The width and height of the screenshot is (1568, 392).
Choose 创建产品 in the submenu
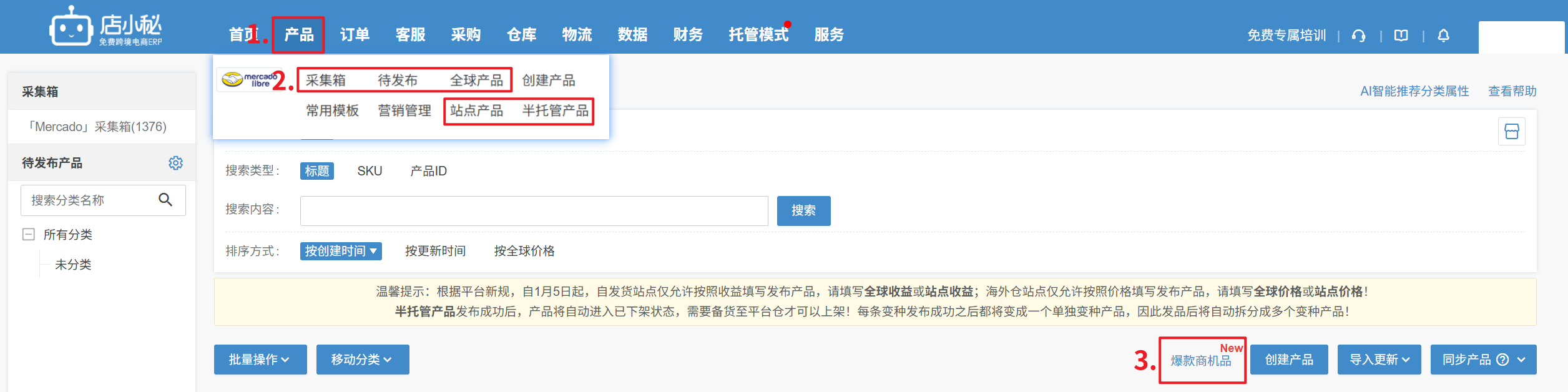click(549, 81)
